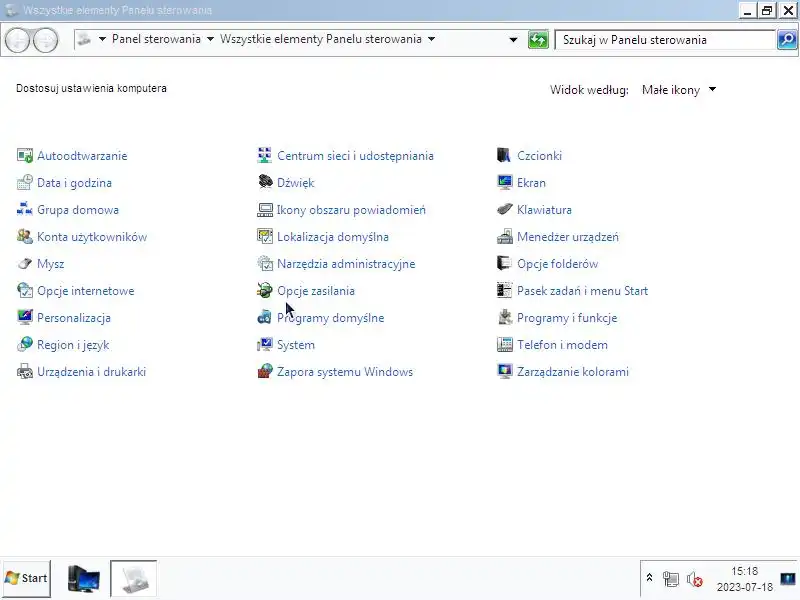Open the Ikony obszaru powiadomień icon

265,210
